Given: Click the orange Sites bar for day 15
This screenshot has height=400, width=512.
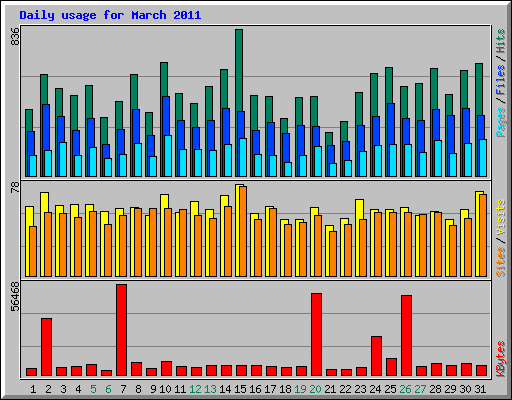Looking at the screenshot, I should tap(243, 231).
